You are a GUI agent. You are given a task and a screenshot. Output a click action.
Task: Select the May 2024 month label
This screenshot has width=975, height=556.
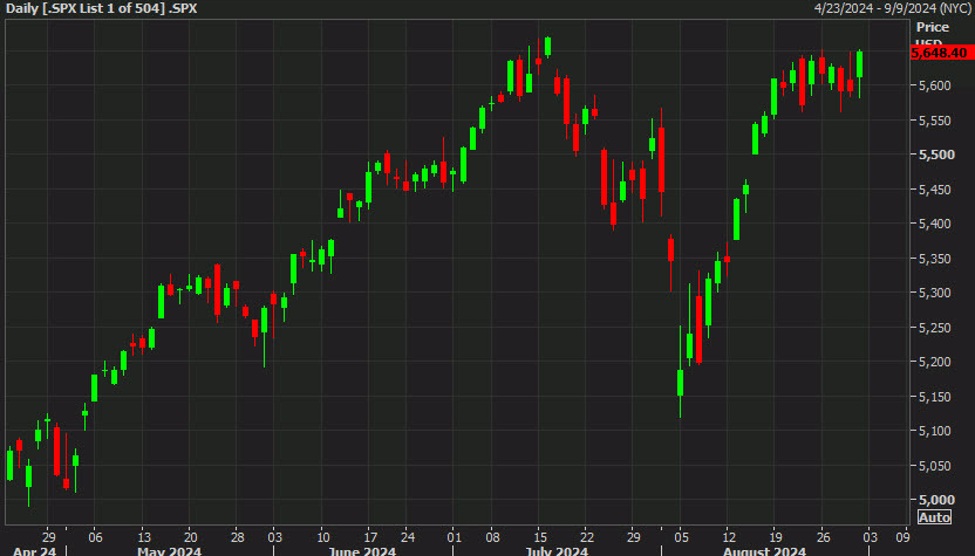pos(168,550)
